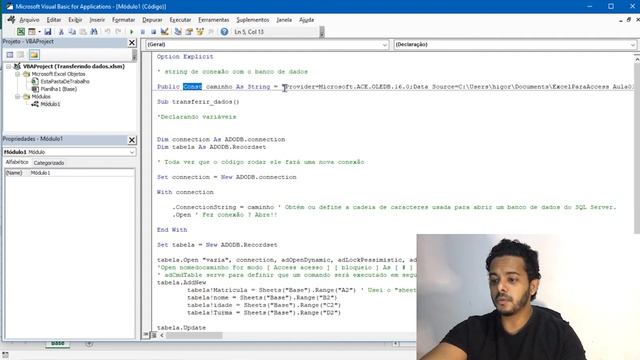Click the horizontal scrollbar thumb in code window
This screenshot has width=640, height=360.
[194, 336]
